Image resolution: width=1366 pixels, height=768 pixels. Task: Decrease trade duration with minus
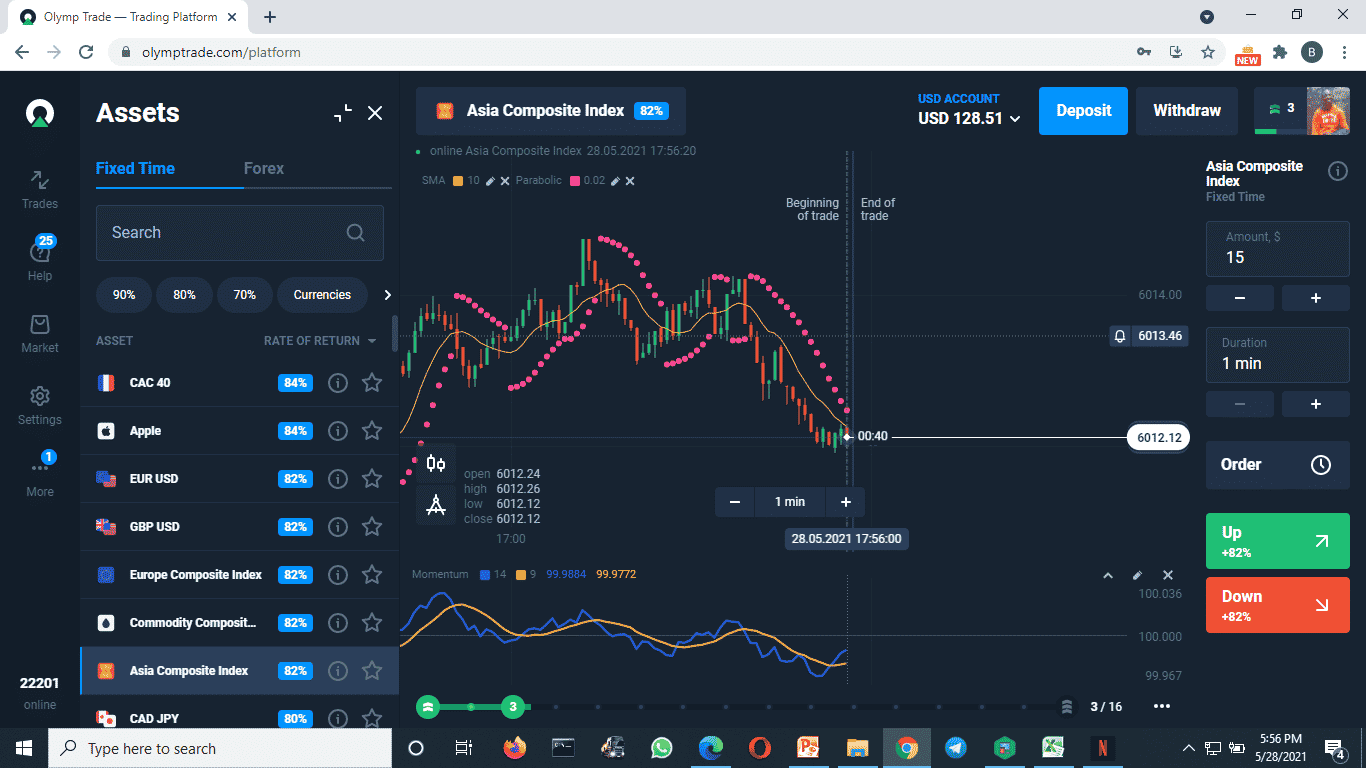click(x=1240, y=404)
